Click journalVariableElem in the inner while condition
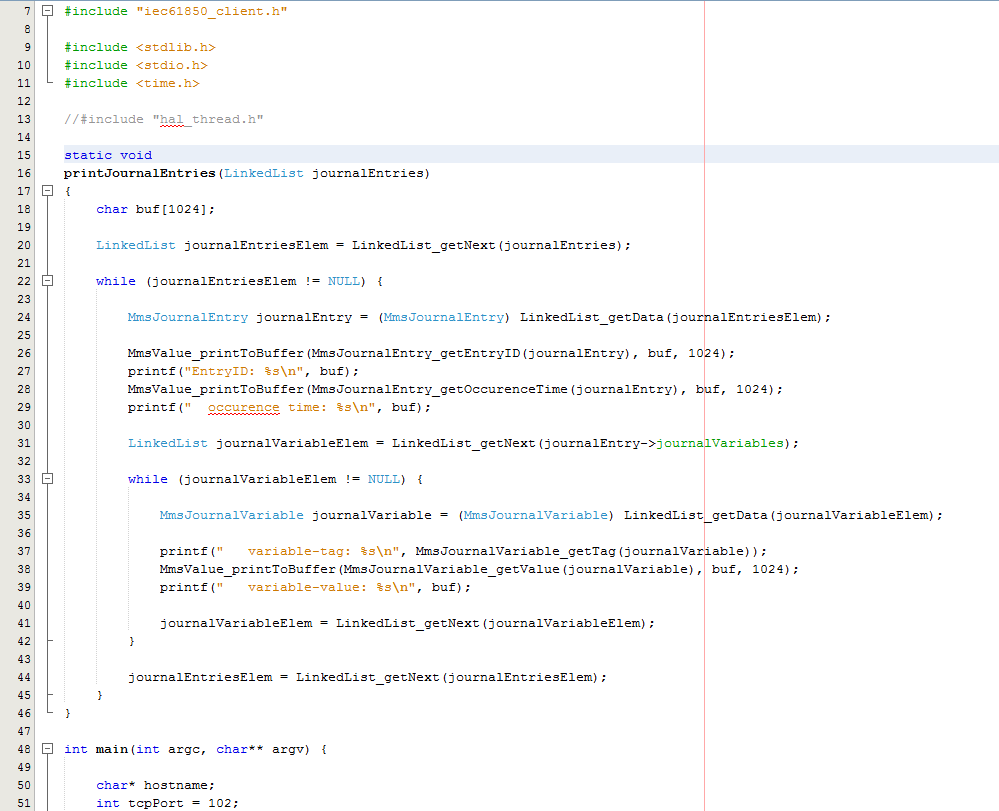The height and width of the screenshot is (811, 999). 260,479
